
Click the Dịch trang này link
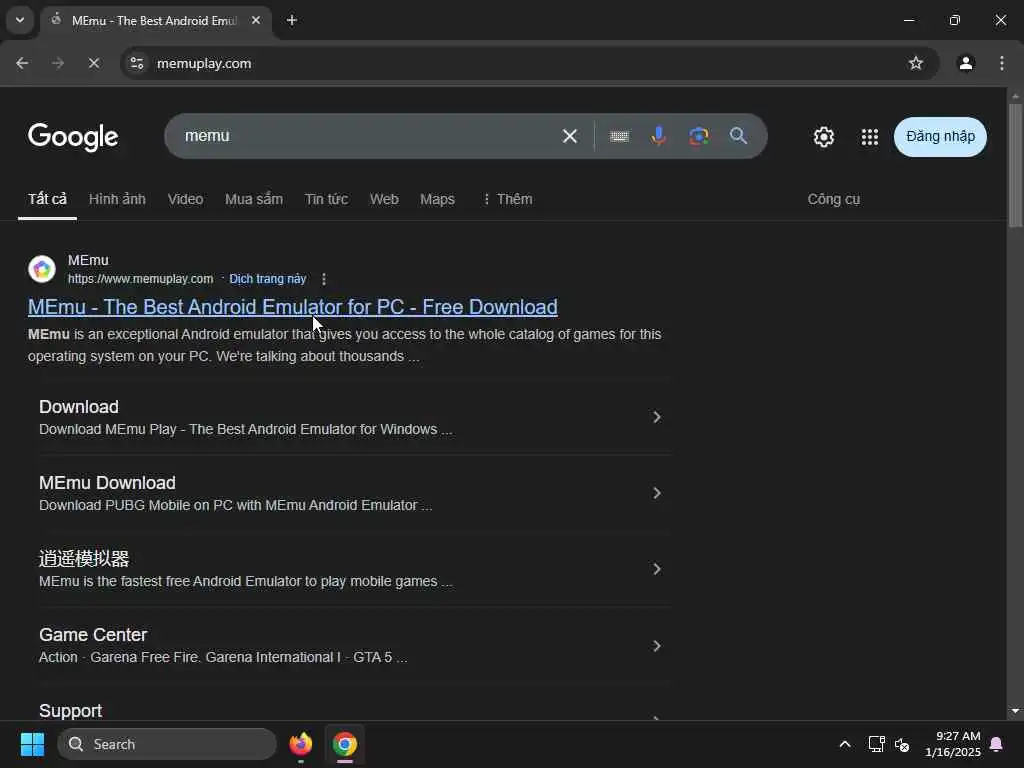pos(268,279)
